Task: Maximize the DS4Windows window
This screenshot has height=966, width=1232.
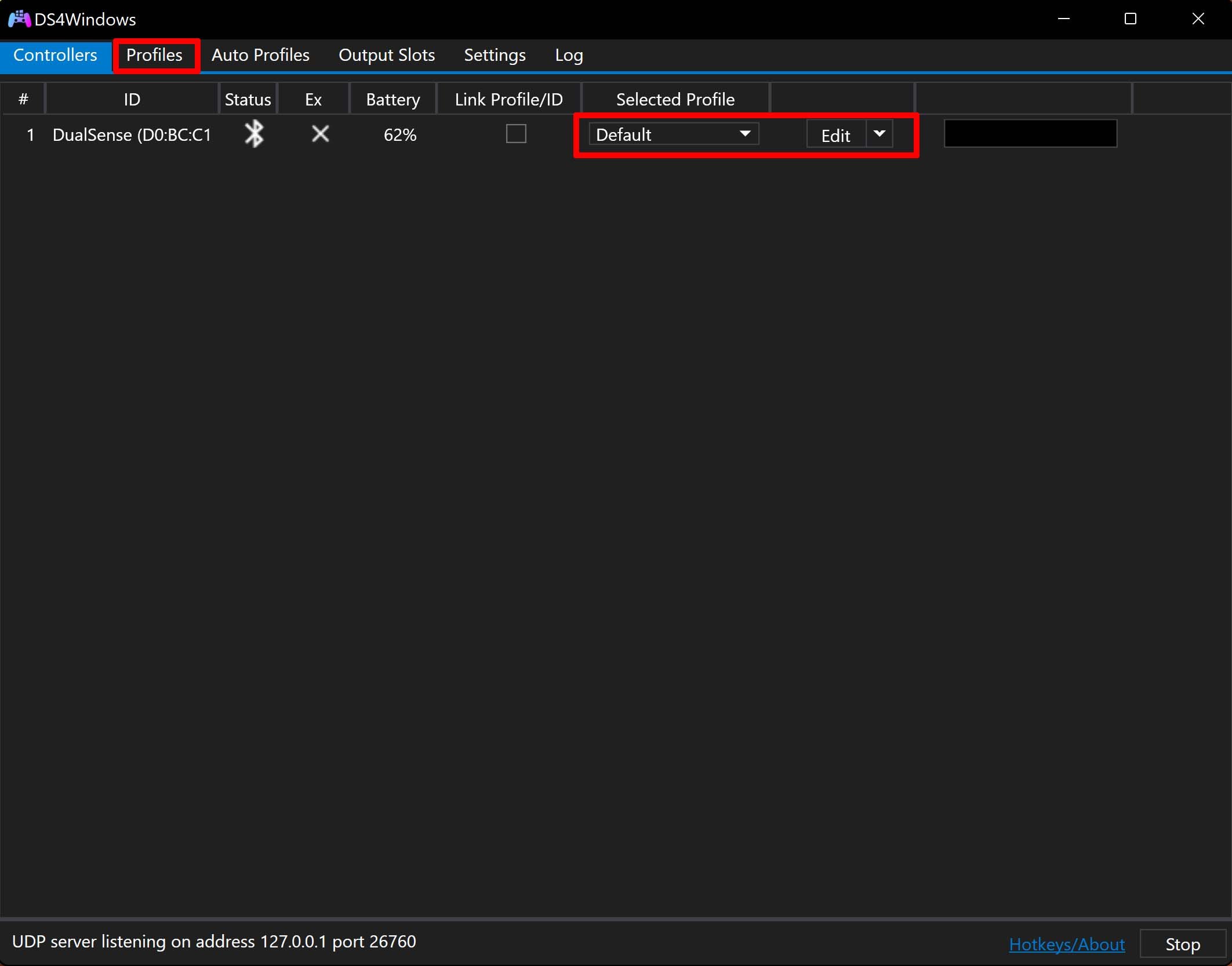Action: click(1131, 19)
